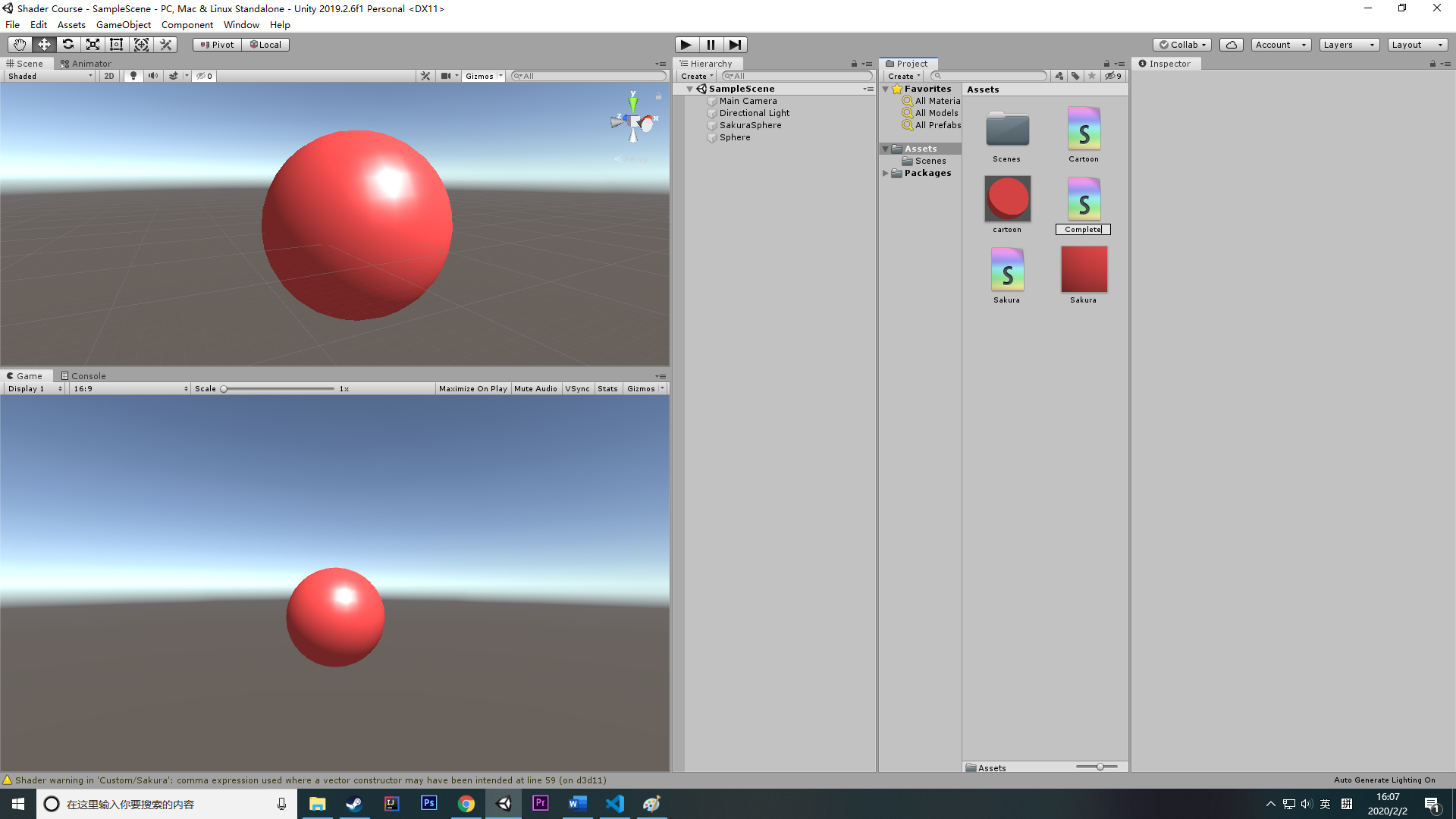Open the Layout dropdown
Image resolution: width=1456 pixels, height=819 pixels.
click(x=1417, y=45)
